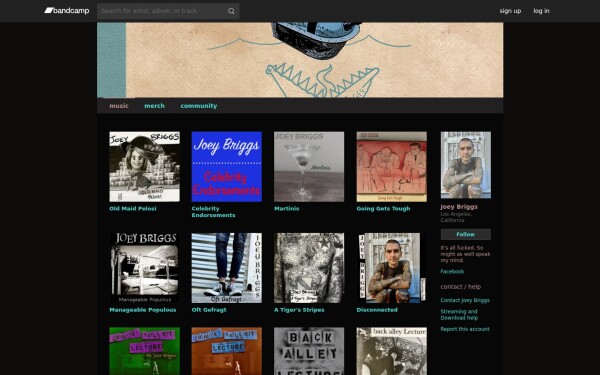Image resolution: width=600 pixels, height=375 pixels.
Task: Open the Old Maid Pelosi album cover
Action: [x=144, y=166]
